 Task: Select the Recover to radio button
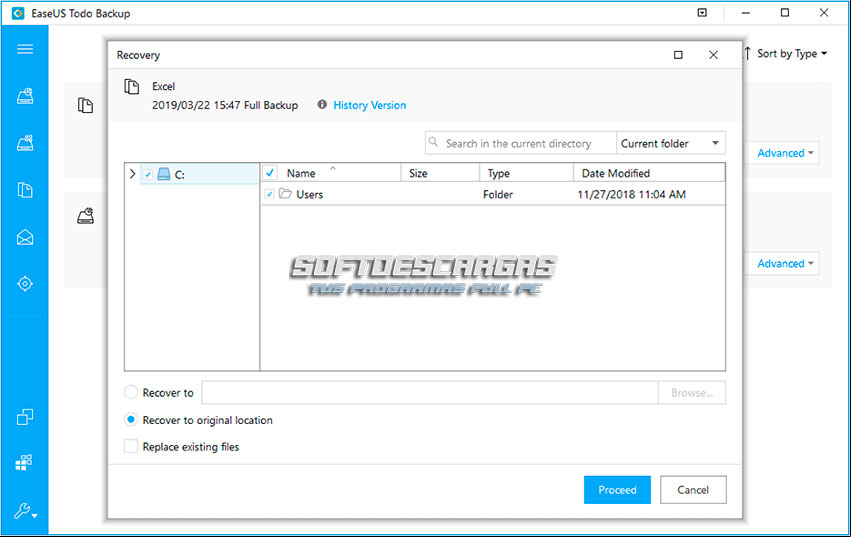click(x=131, y=392)
